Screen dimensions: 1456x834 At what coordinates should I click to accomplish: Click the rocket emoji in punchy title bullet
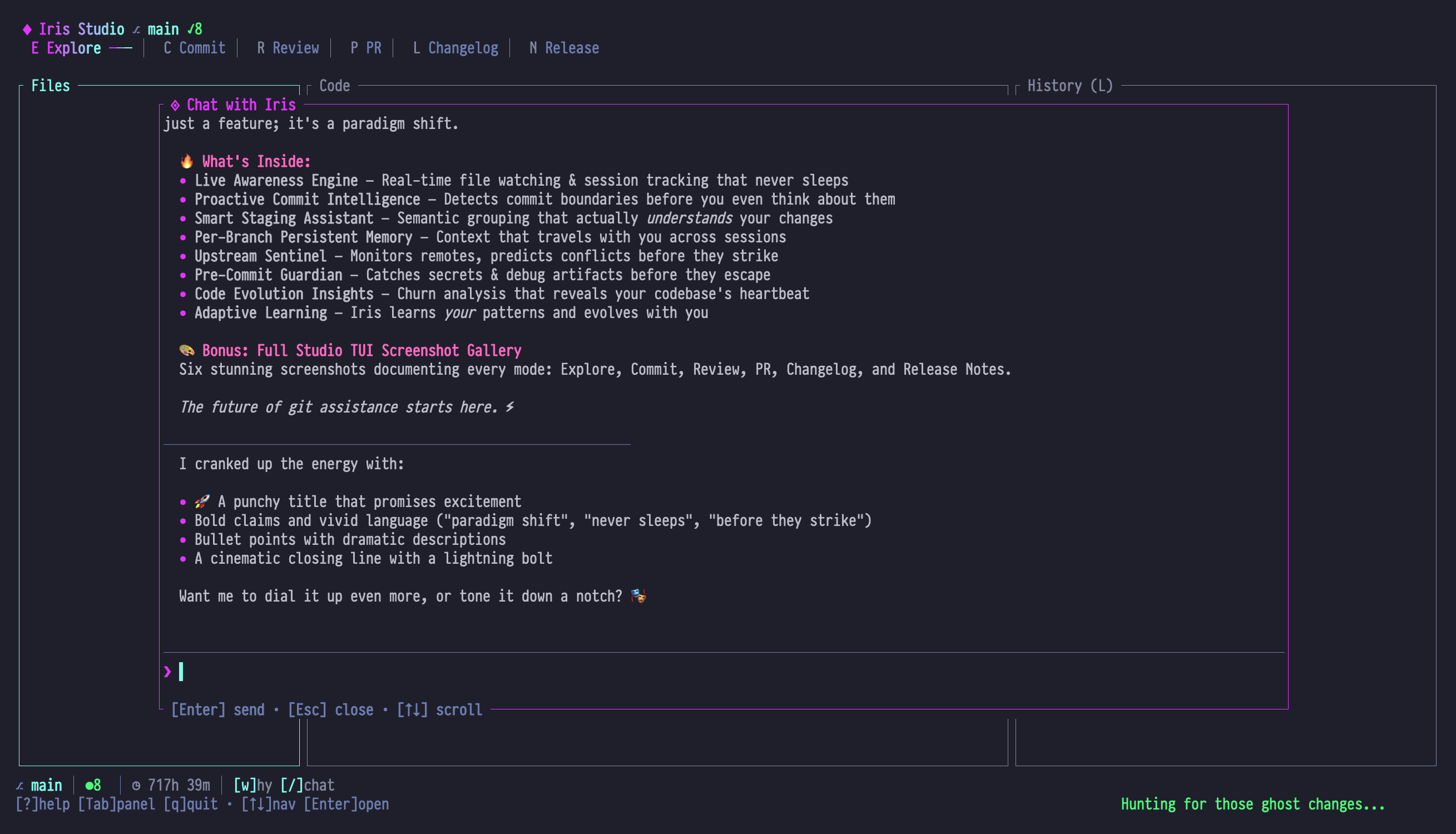coord(202,502)
